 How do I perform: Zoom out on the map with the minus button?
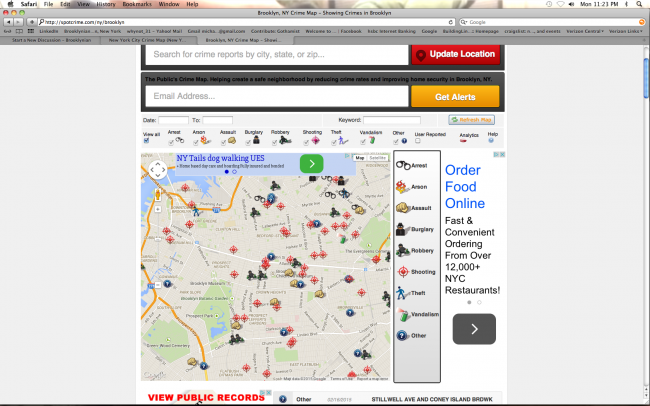click(158, 285)
